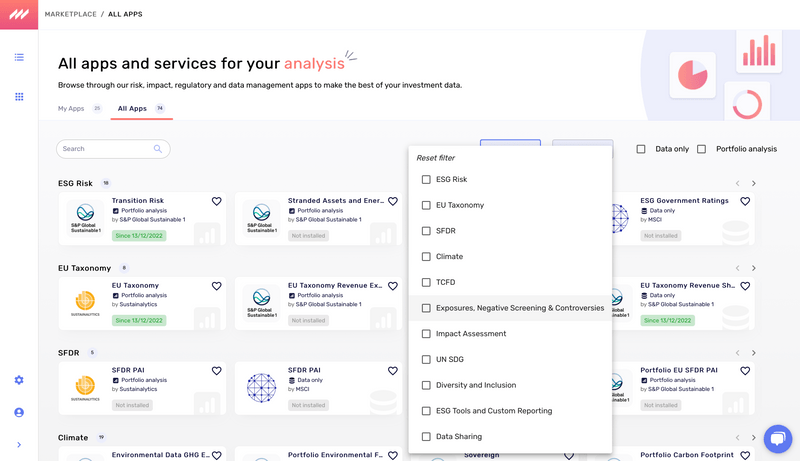The image size is (800, 461).
Task: Open the apps grid icon in sidebar
Action: click(19, 97)
